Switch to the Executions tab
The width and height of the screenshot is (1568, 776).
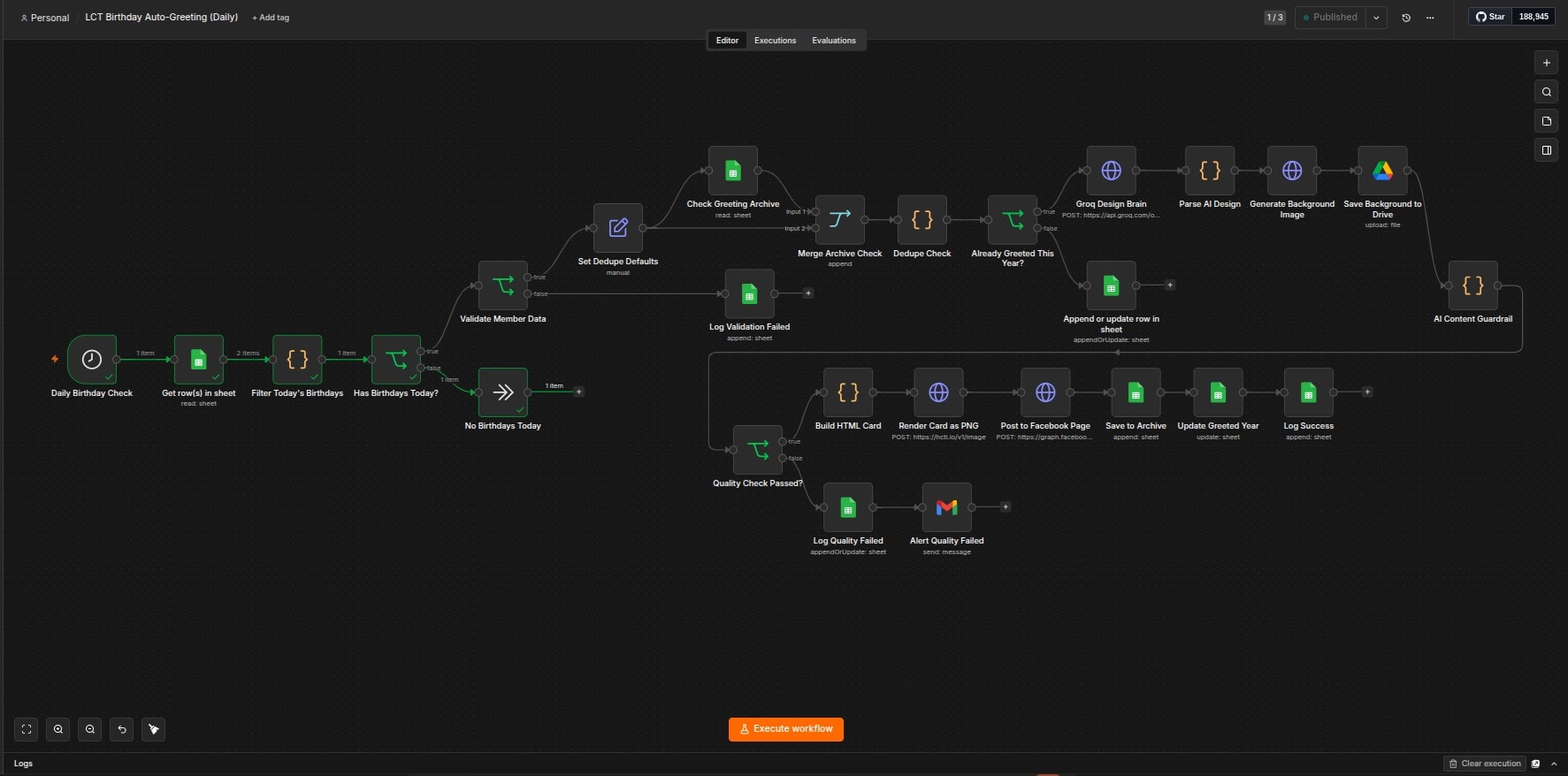tap(775, 41)
